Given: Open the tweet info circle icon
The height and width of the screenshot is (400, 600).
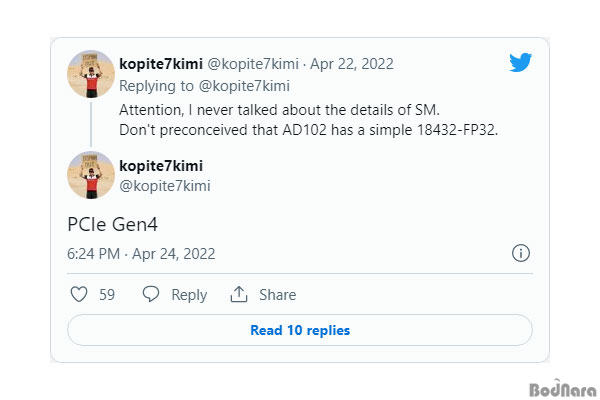Looking at the screenshot, I should click(x=520, y=253).
